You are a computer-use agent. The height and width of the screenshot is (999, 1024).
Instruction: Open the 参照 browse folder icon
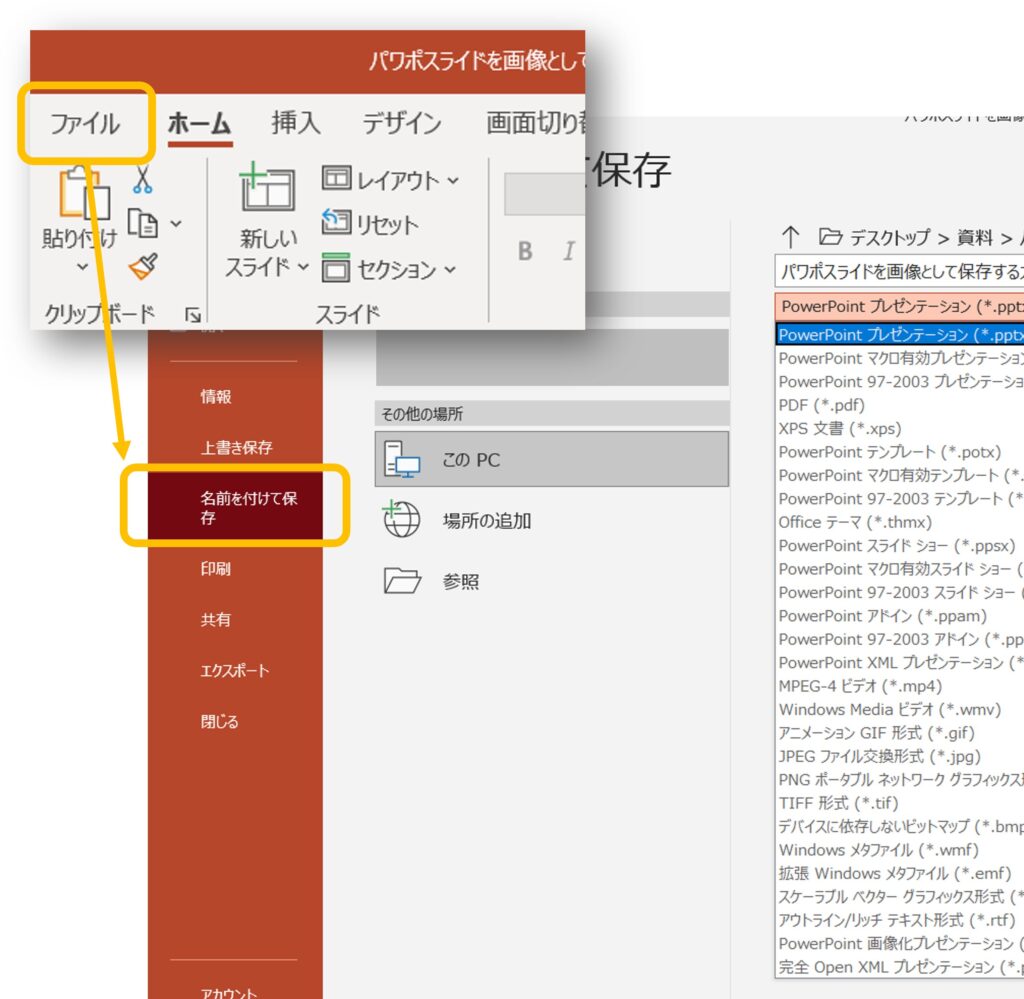401,581
